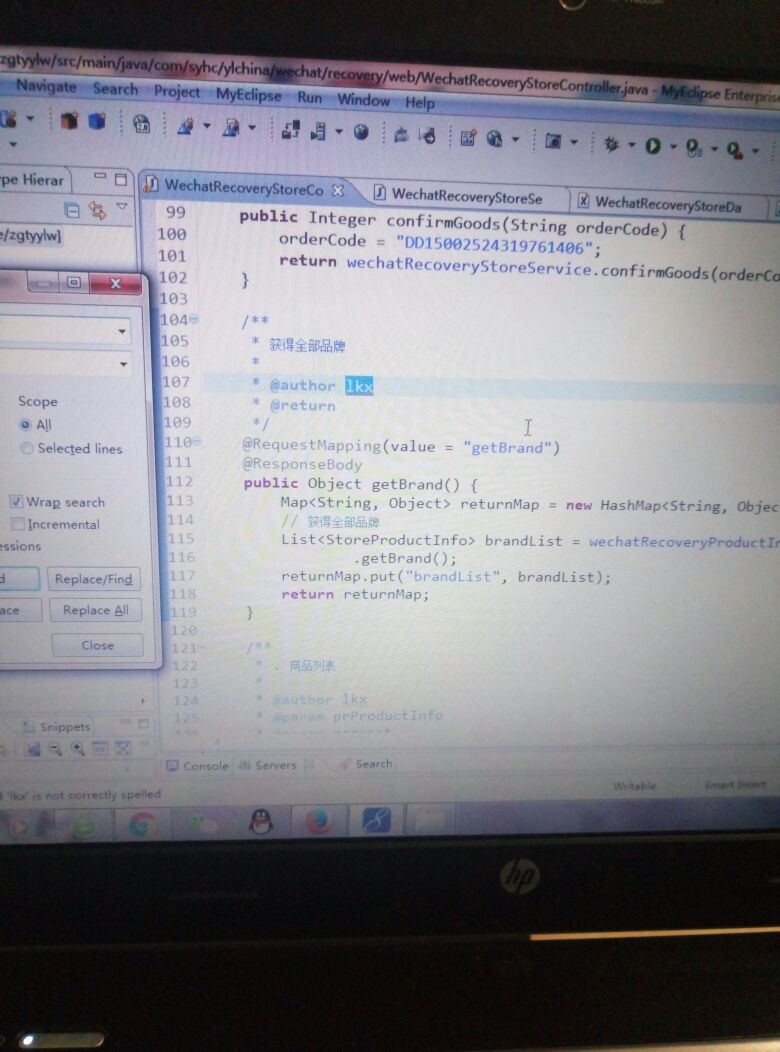Close the WechatRecoveryStoreCo editor tab
780x1052 pixels.
(x=338, y=189)
